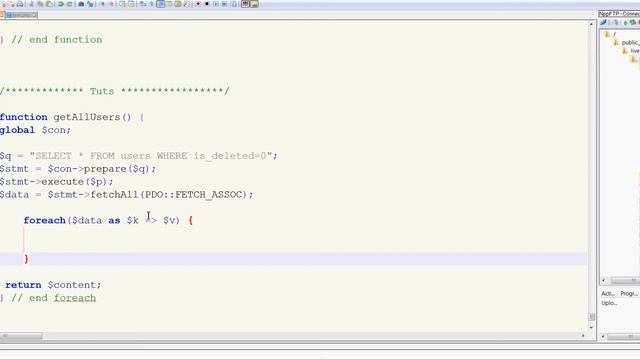Click the "global $con;" line
640x360 pixels.
[x=36, y=130]
